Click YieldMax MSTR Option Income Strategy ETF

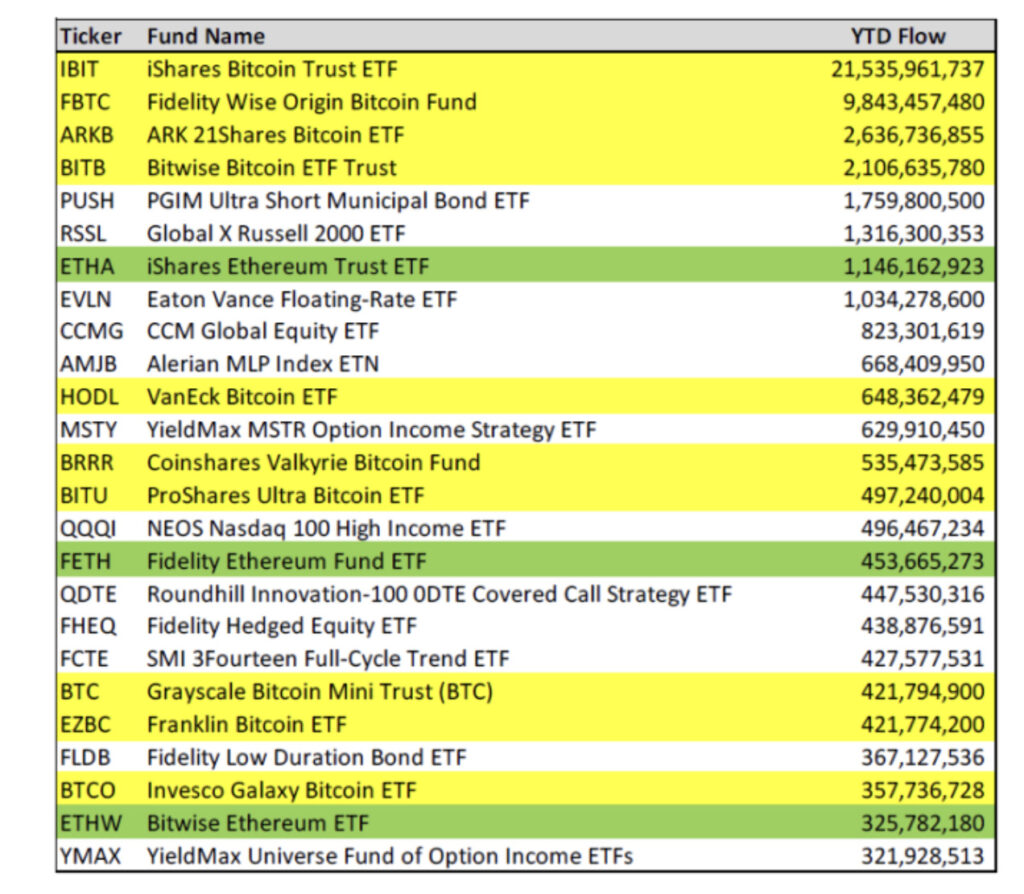371,430
